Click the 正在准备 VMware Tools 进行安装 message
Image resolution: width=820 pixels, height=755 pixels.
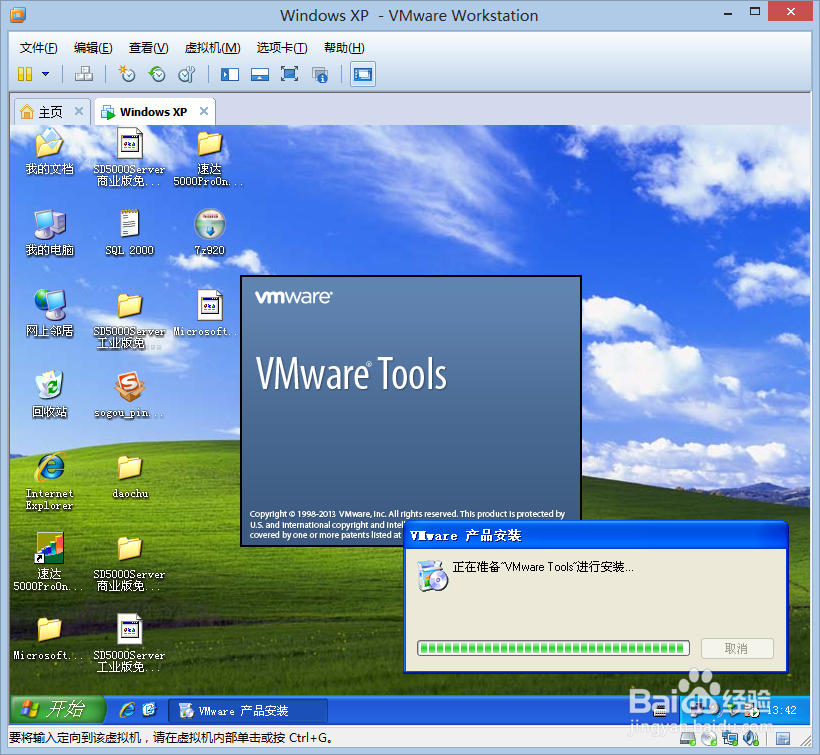(x=543, y=567)
